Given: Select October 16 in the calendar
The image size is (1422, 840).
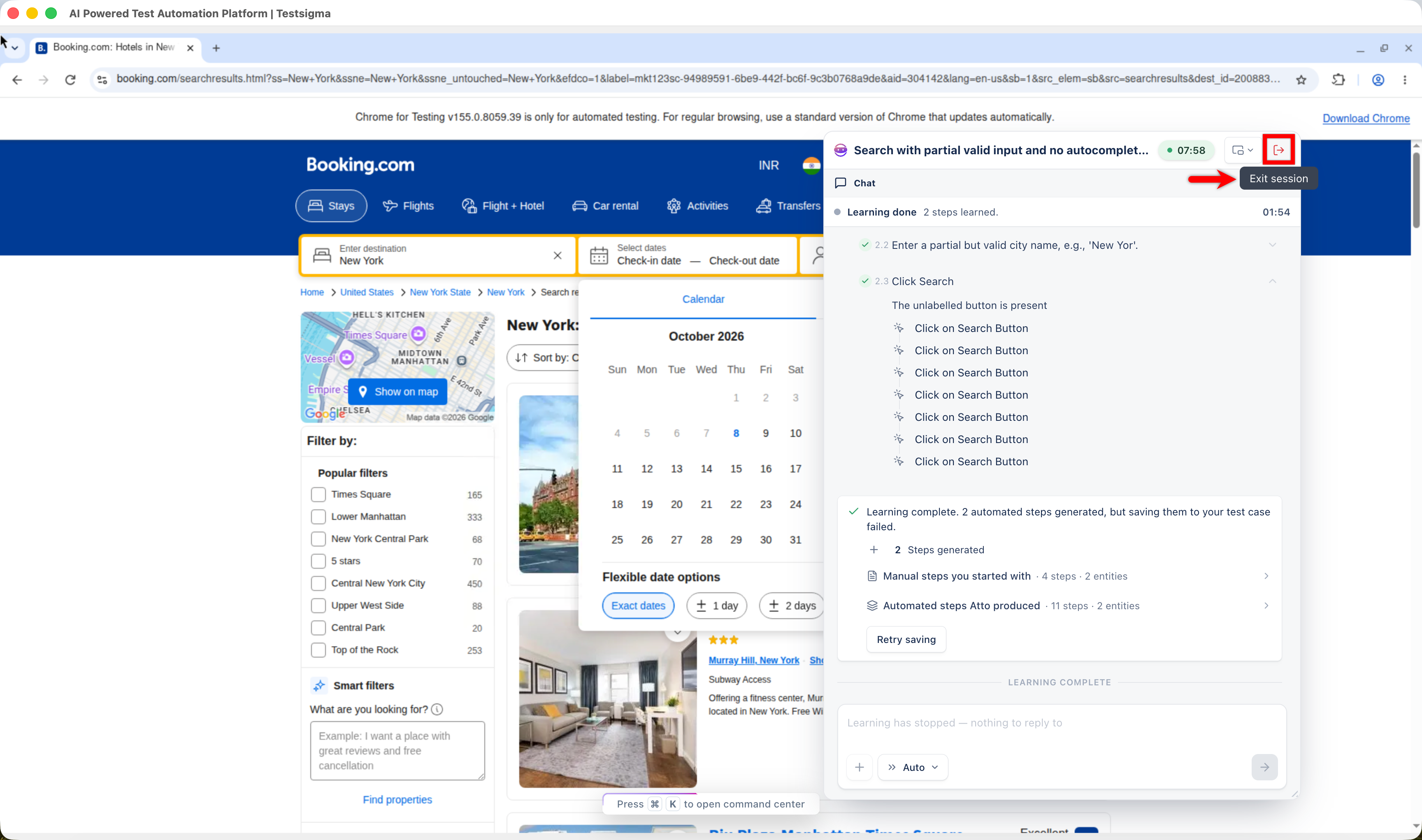Looking at the screenshot, I should click(765, 469).
